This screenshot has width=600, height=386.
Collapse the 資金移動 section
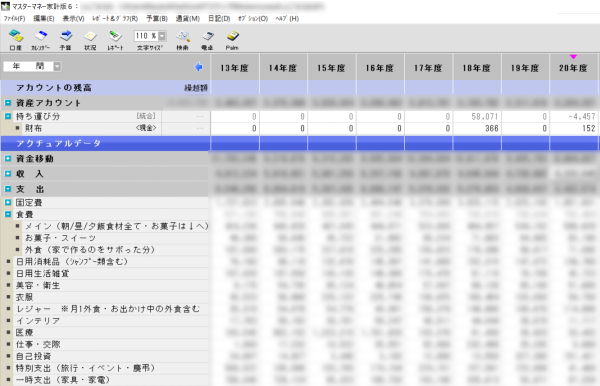pos(8,158)
